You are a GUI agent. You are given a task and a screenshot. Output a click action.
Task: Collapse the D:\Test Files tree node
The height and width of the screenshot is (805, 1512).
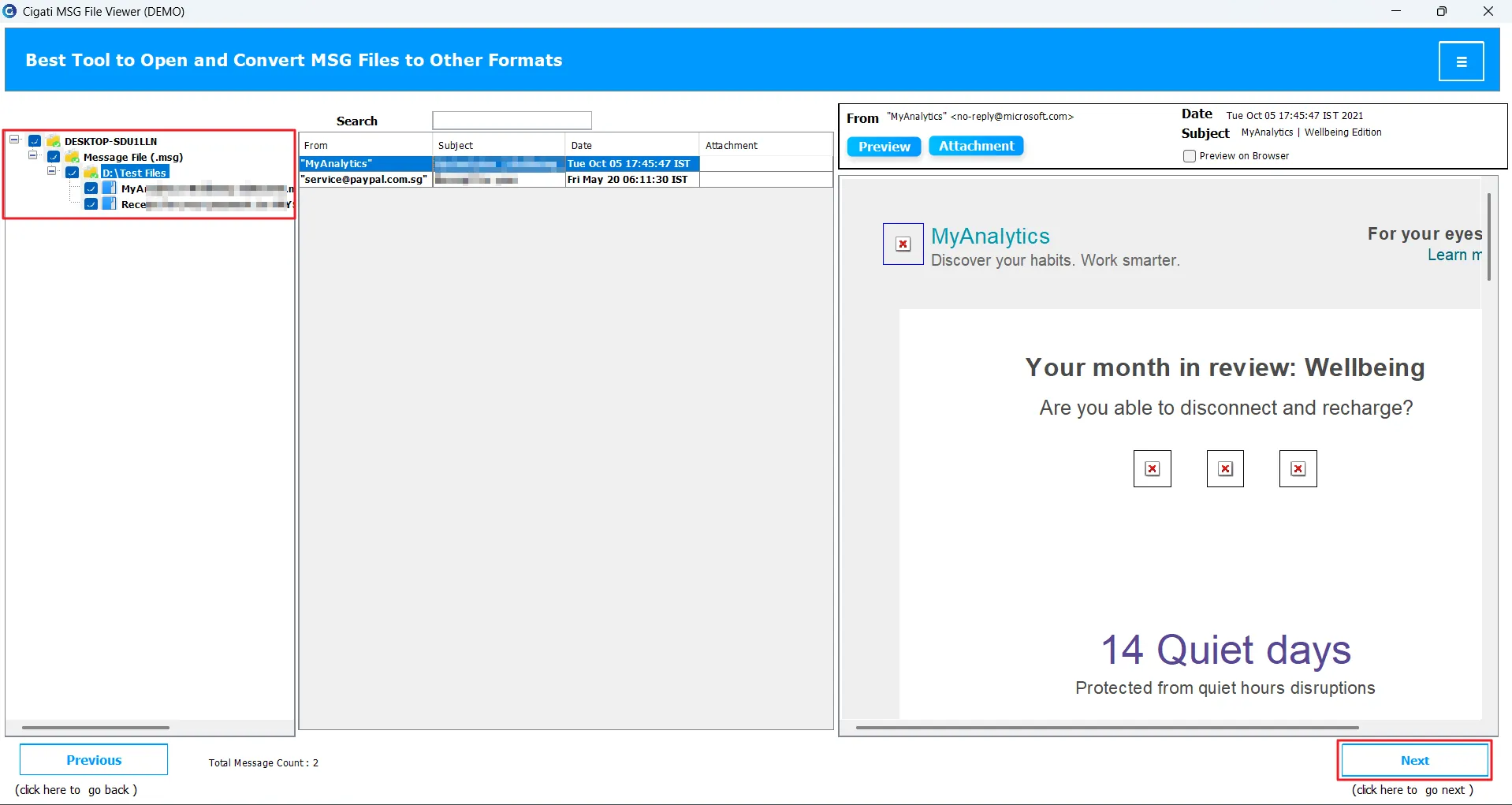(x=52, y=172)
